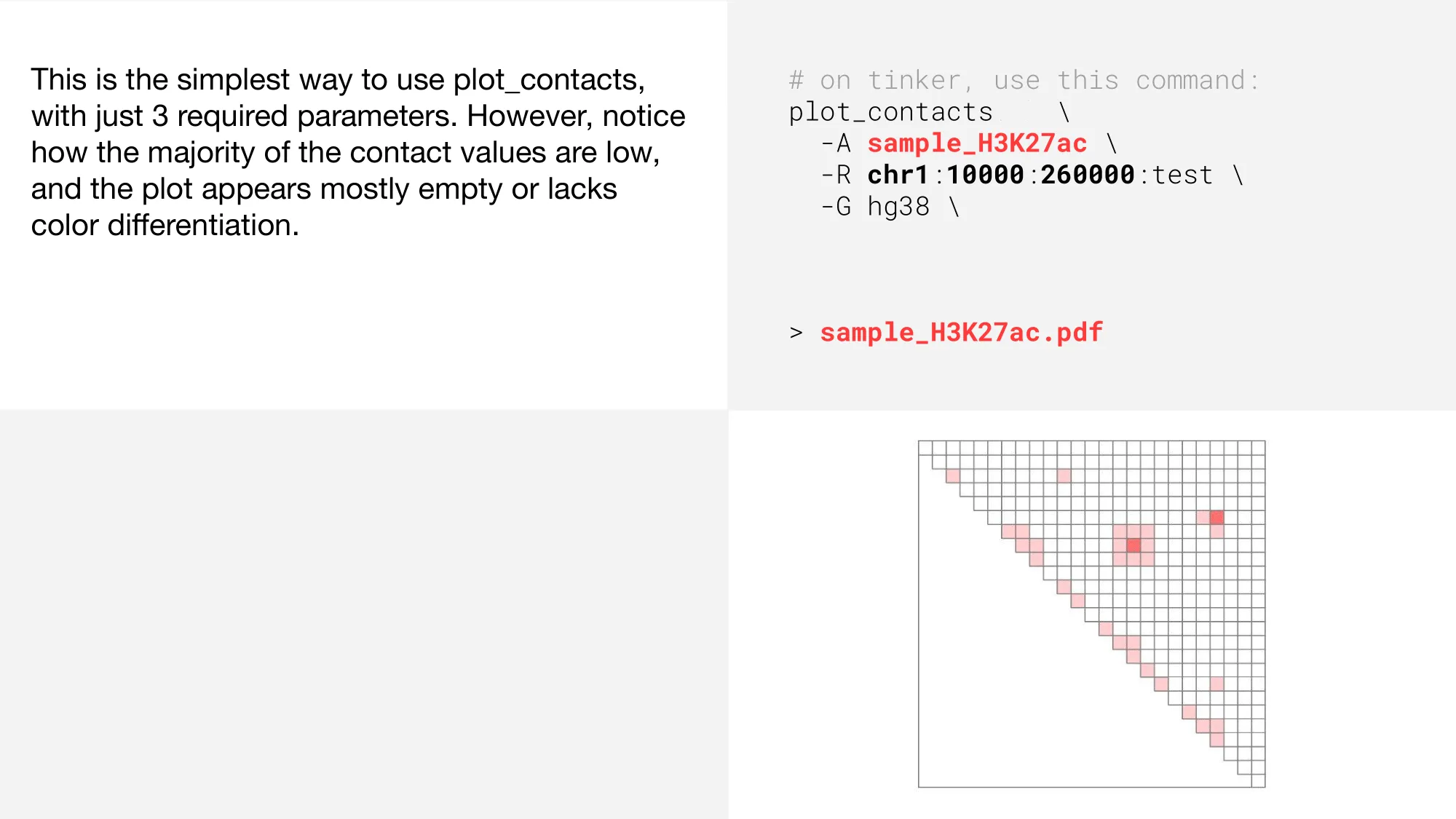Click the red sample_H3K27ac argument after -A
This screenshot has height=819, width=1456.
point(977,143)
